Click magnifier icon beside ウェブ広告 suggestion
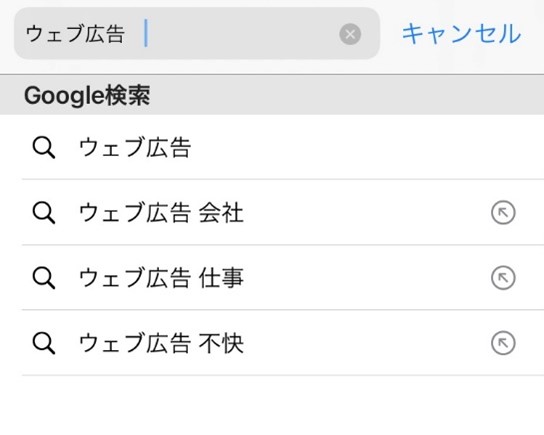The width and height of the screenshot is (544, 435). point(44,148)
